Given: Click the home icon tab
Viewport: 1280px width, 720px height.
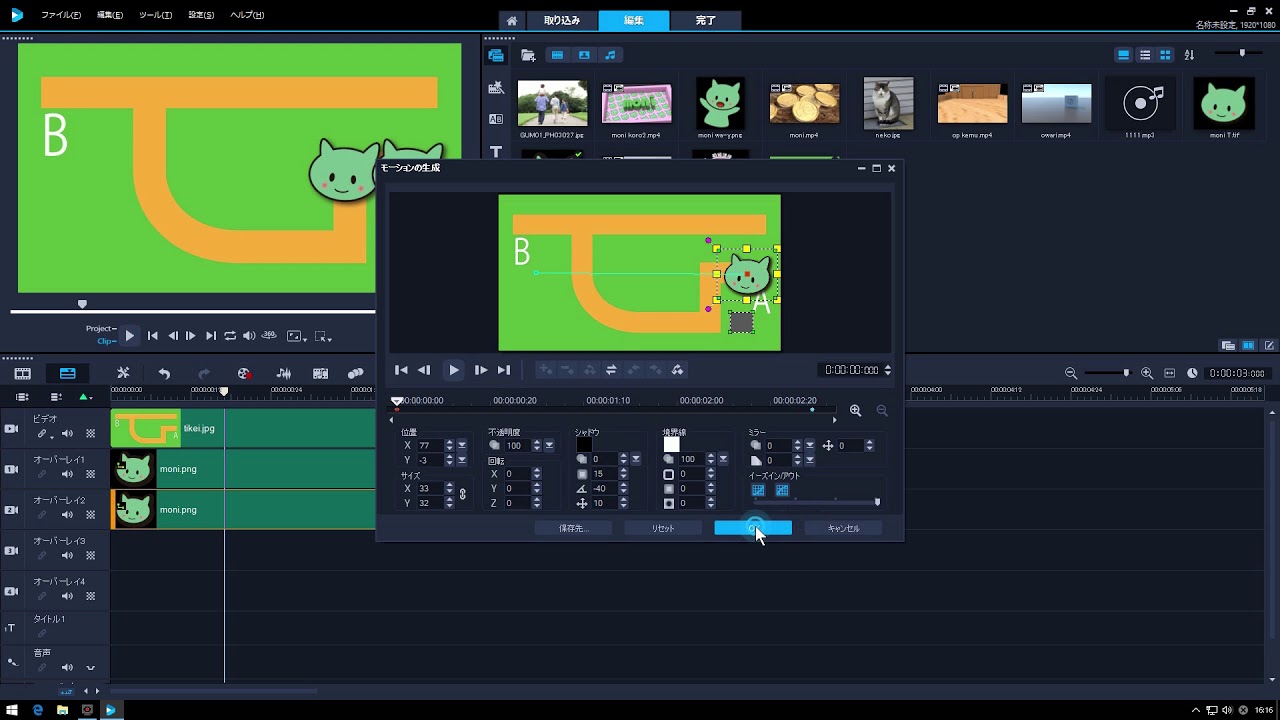Looking at the screenshot, I should coord(511,20).
